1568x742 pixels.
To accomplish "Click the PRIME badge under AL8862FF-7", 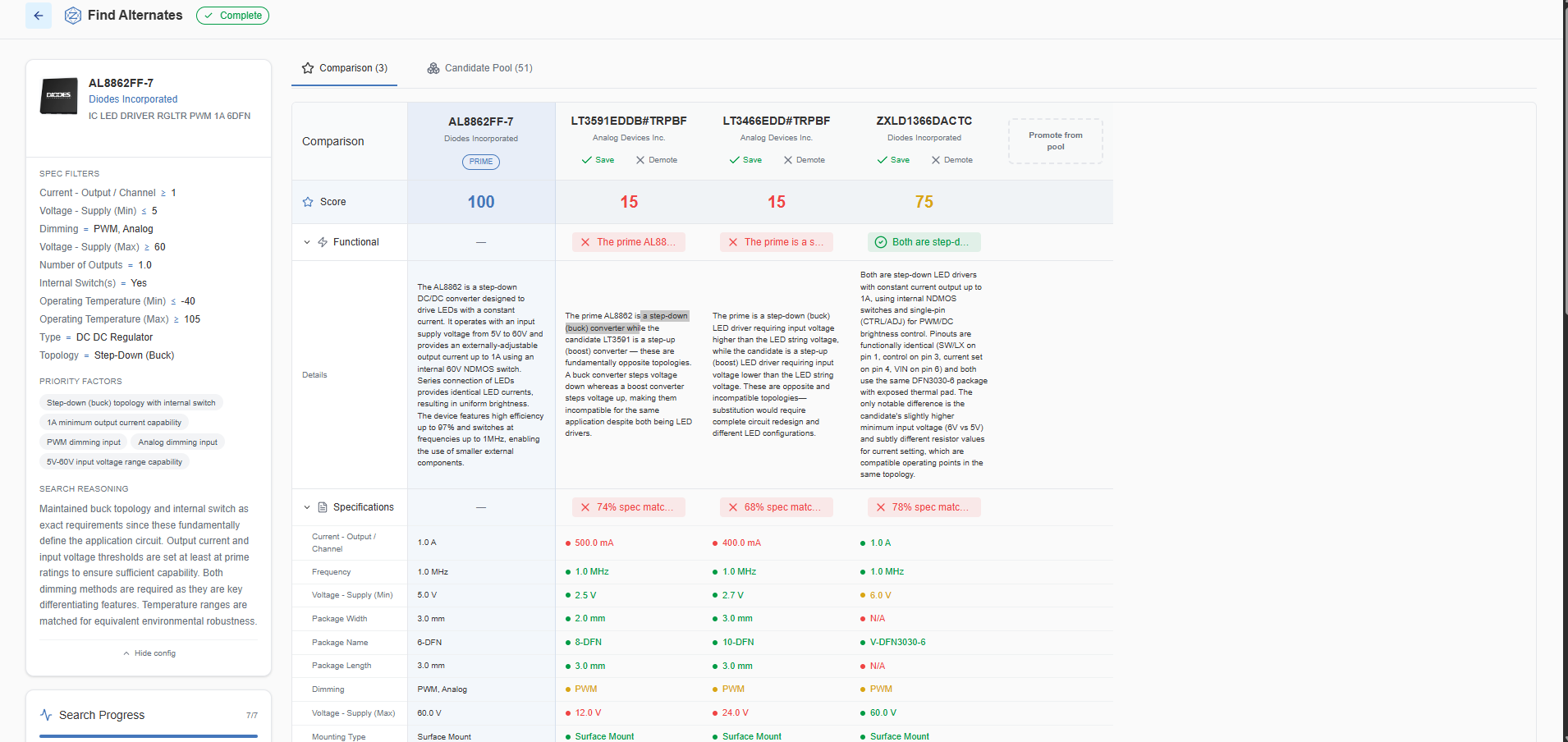I will [x=481, y=162].
